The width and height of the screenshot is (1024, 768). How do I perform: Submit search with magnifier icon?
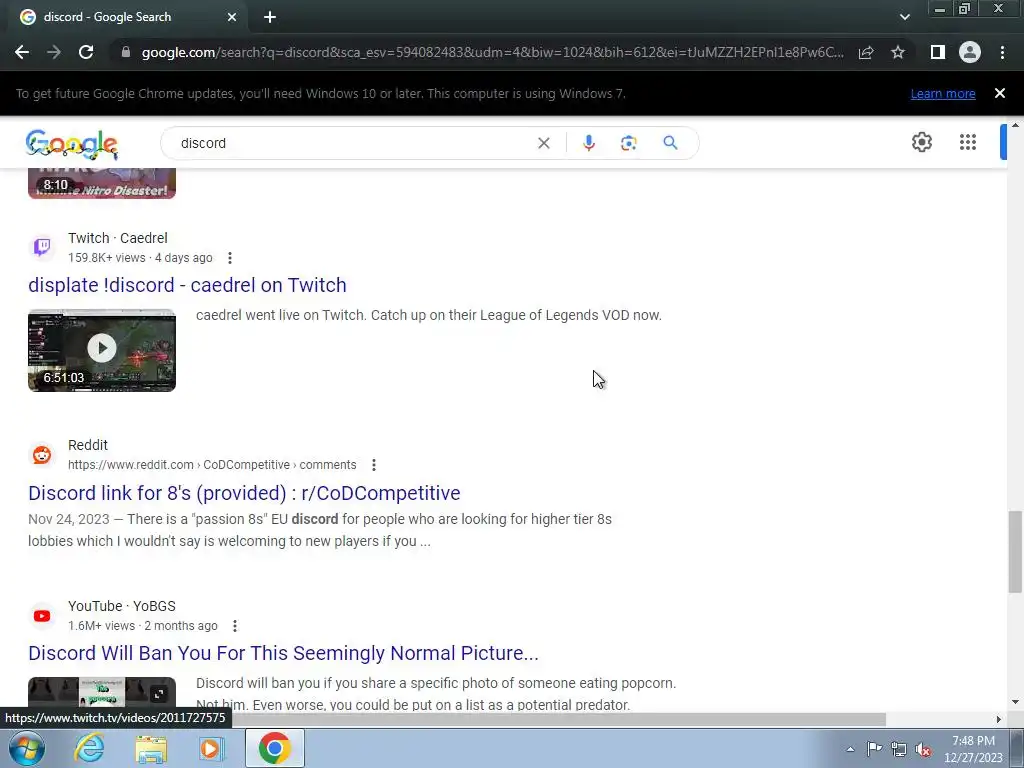coord(670,143)
